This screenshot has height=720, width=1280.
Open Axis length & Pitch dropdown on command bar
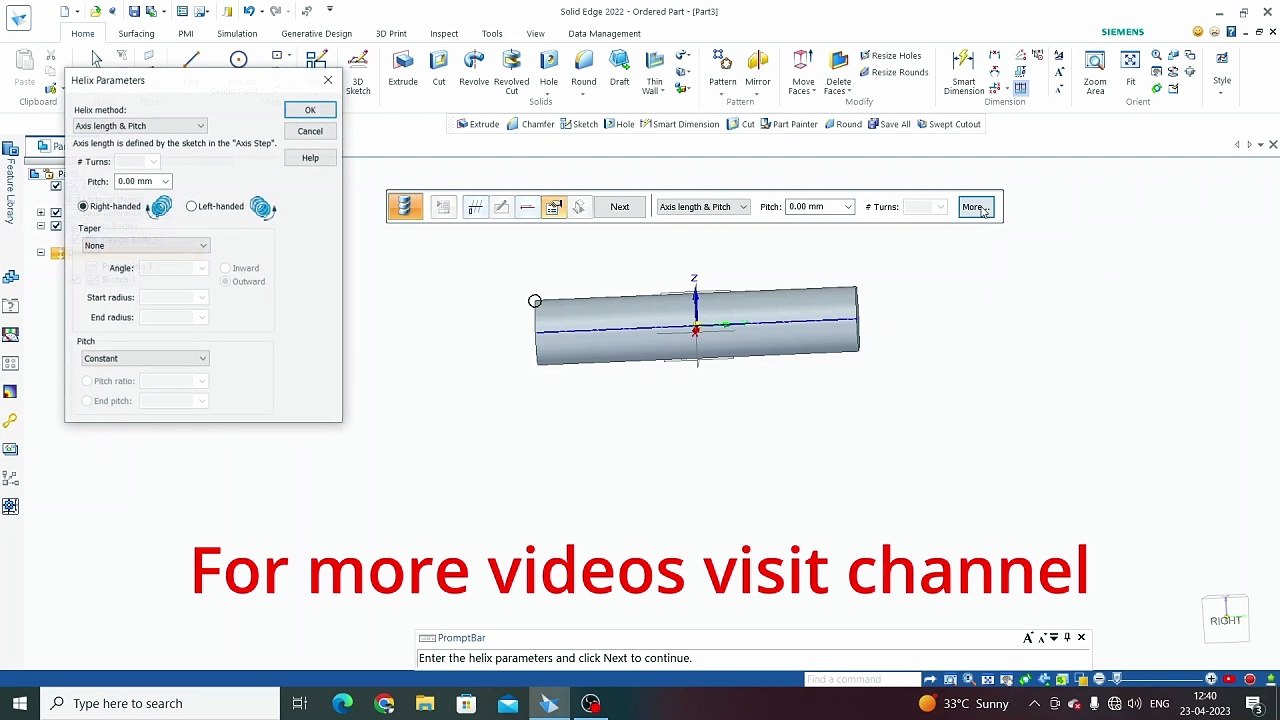point(703,207)
